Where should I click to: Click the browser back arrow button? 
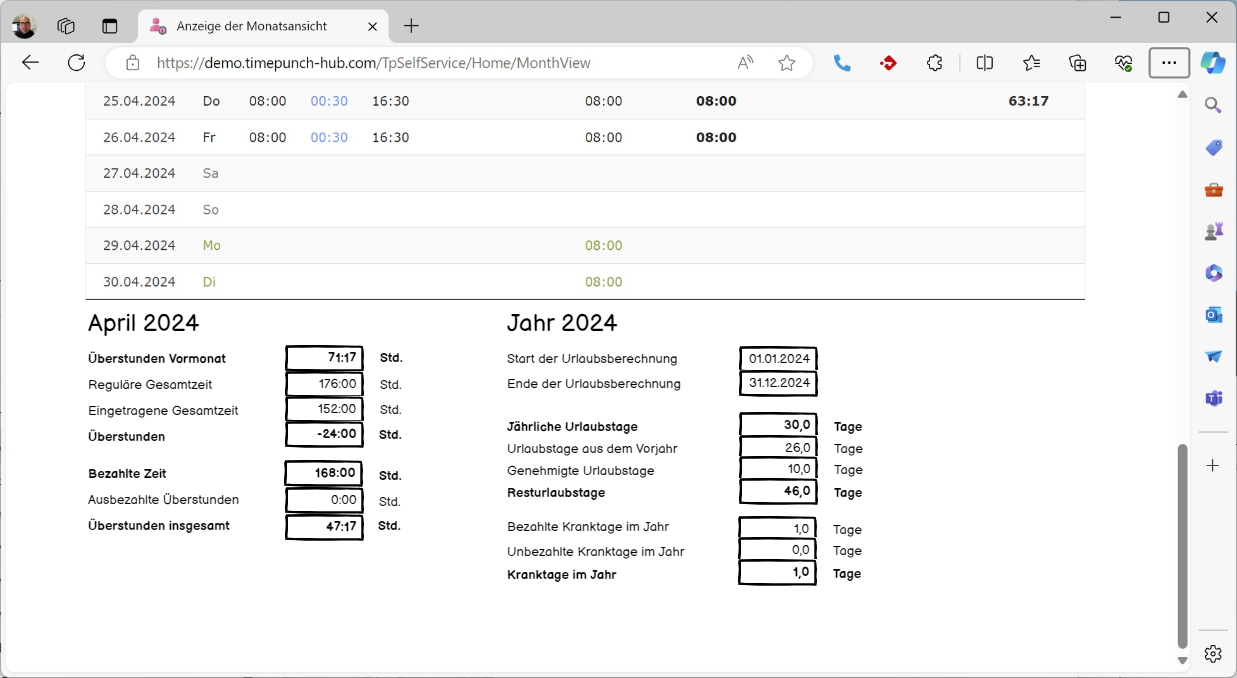[30, 63]
